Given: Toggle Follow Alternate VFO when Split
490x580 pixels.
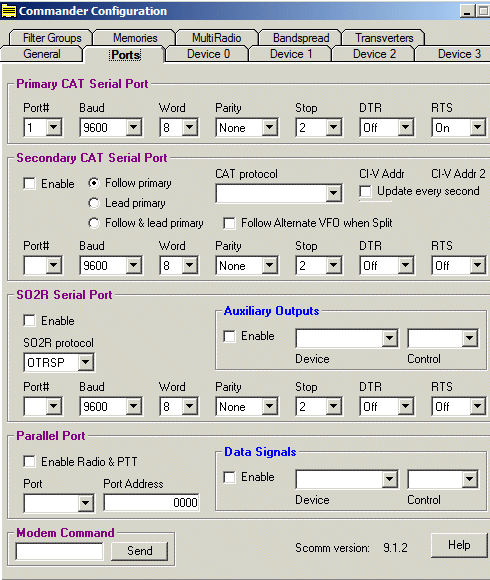Looking at the screenshot, I should click(229, 223).
